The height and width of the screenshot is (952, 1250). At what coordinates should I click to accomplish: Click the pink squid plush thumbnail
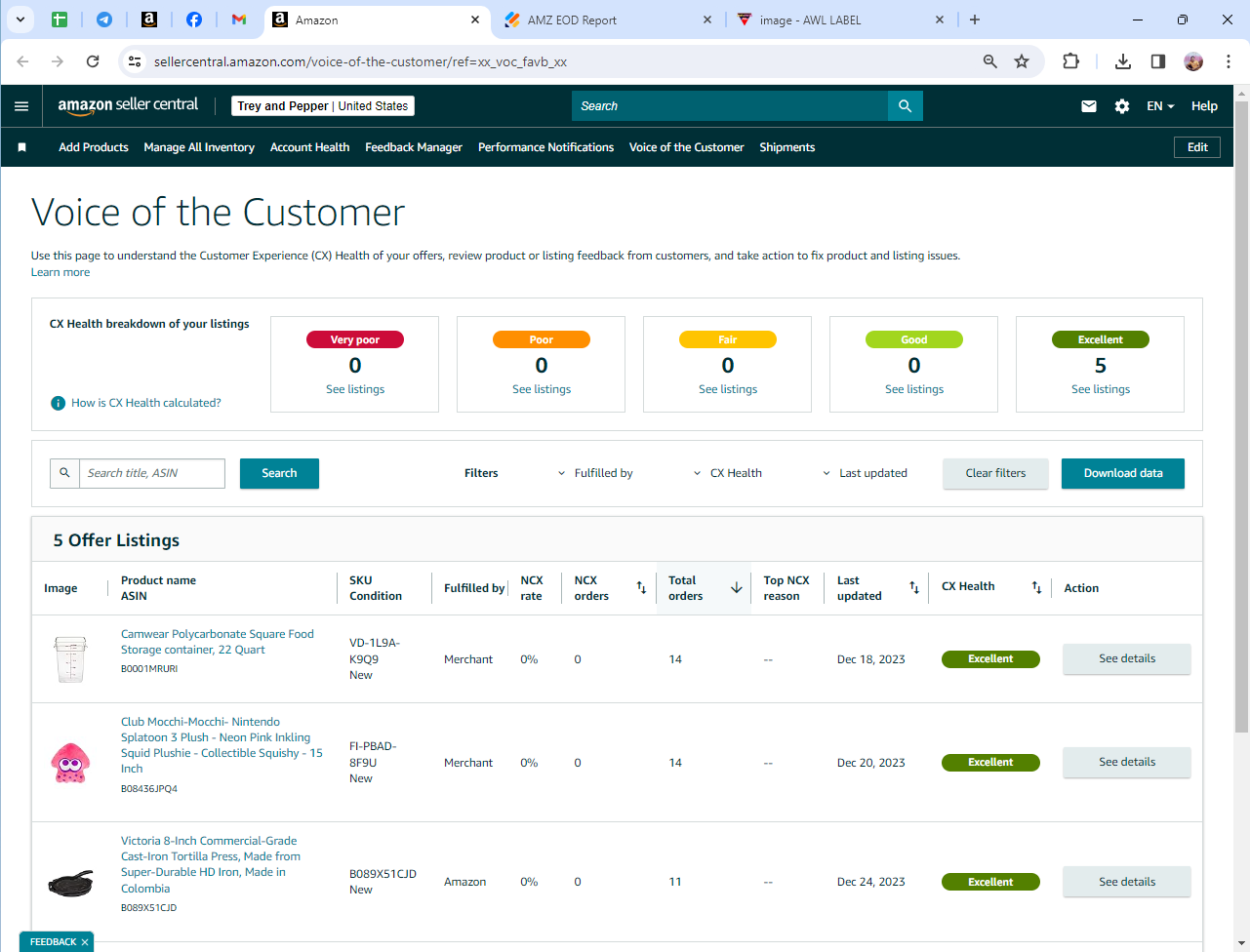[70, 763]
